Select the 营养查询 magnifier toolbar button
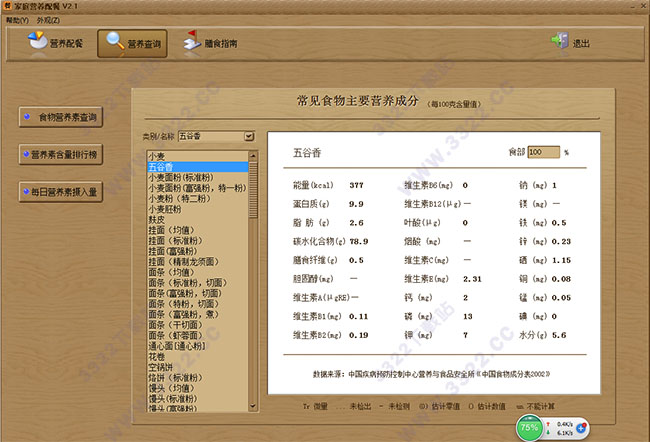 coord(133,44)
